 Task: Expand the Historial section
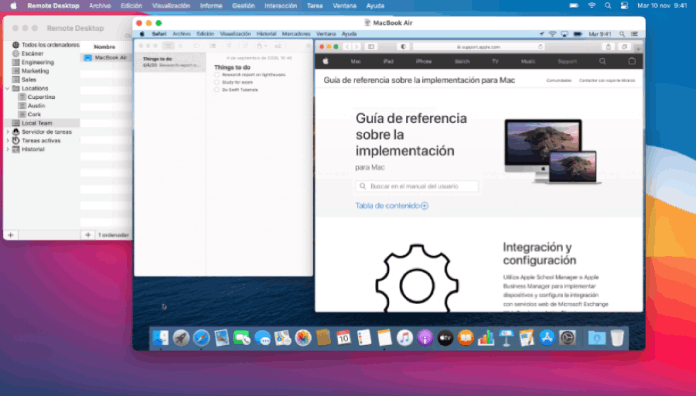coord(8,149)
